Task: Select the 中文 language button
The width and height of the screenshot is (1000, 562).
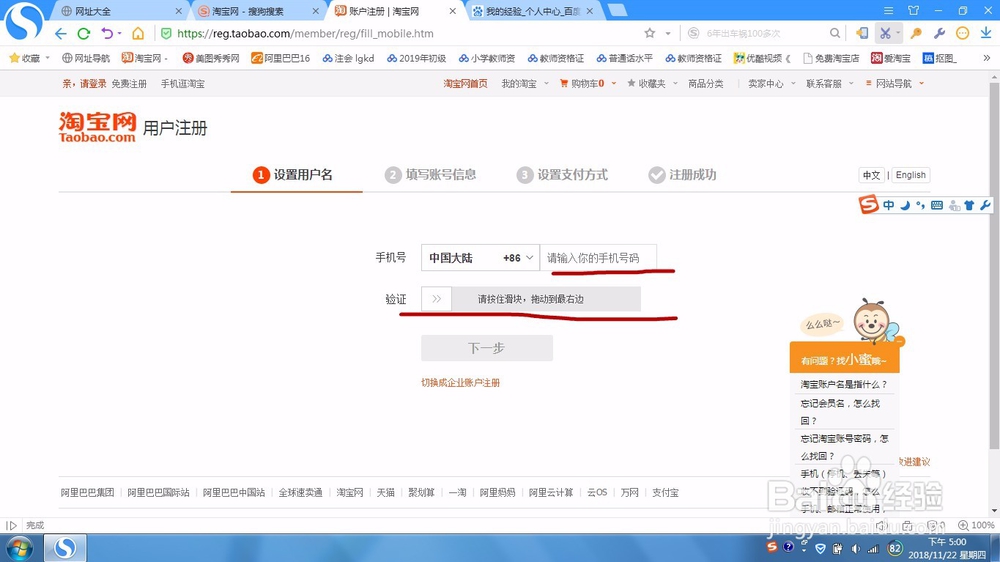Action: pyautogui.click(x=871, y=175)
